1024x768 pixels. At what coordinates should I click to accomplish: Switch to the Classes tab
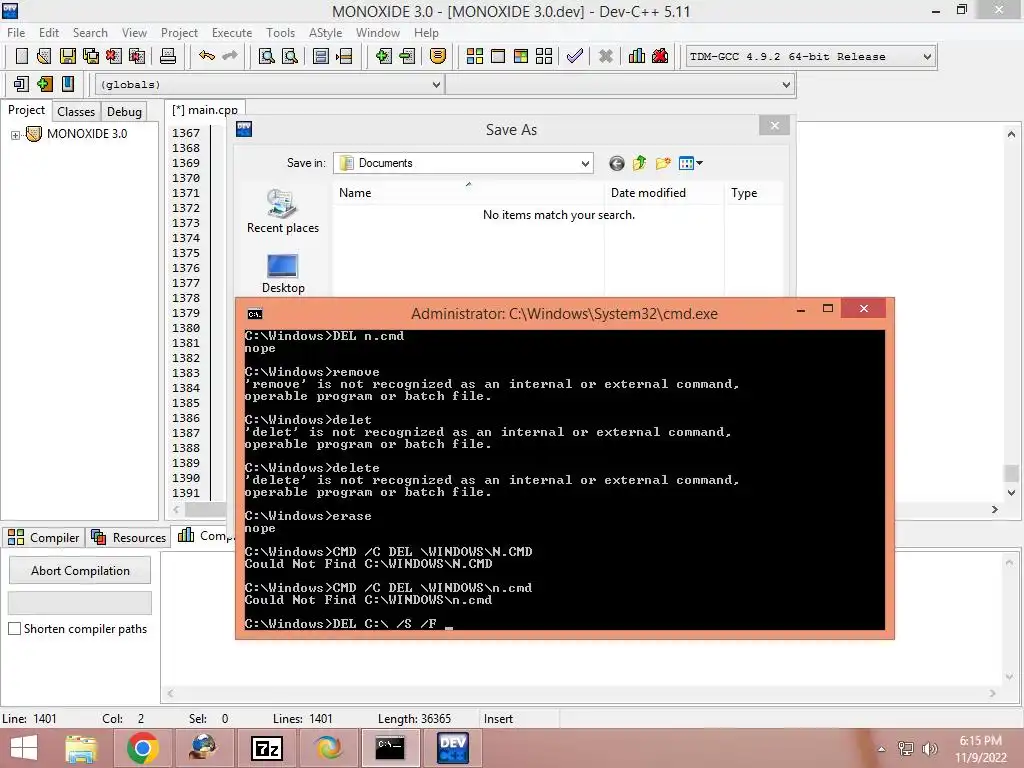pyautogui.click(x=76, y=112)
